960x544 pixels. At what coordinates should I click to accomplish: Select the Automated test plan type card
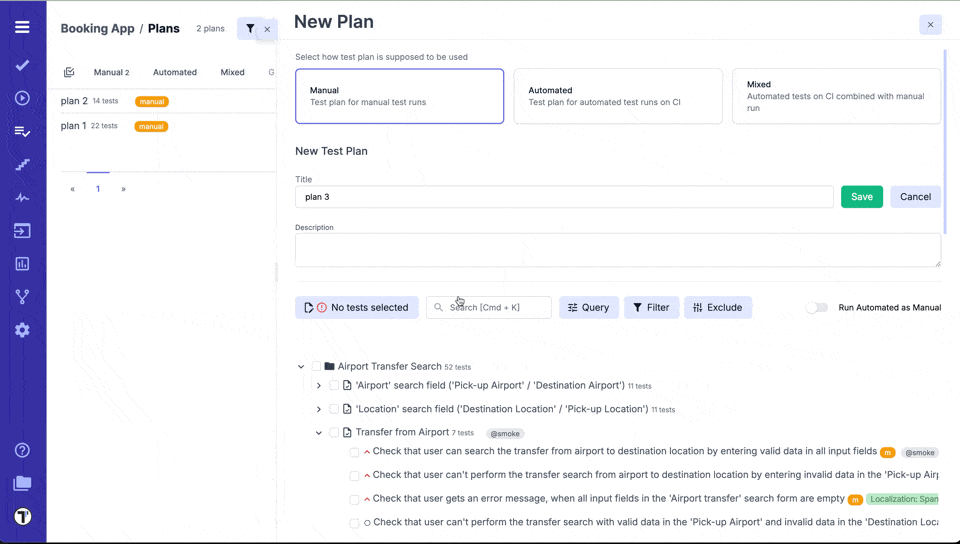[618, 96]
